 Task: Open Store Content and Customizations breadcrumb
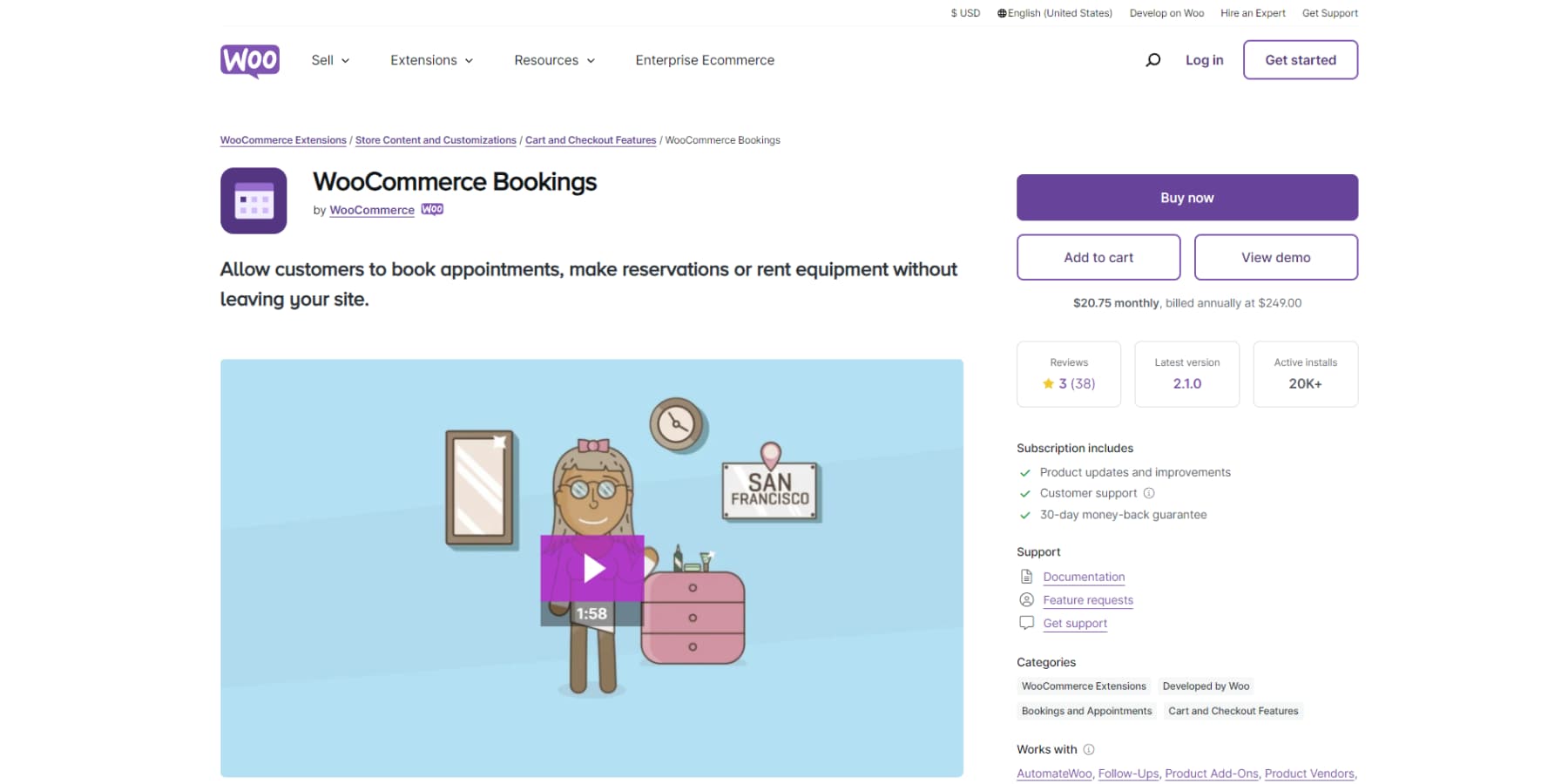point(436,140)
